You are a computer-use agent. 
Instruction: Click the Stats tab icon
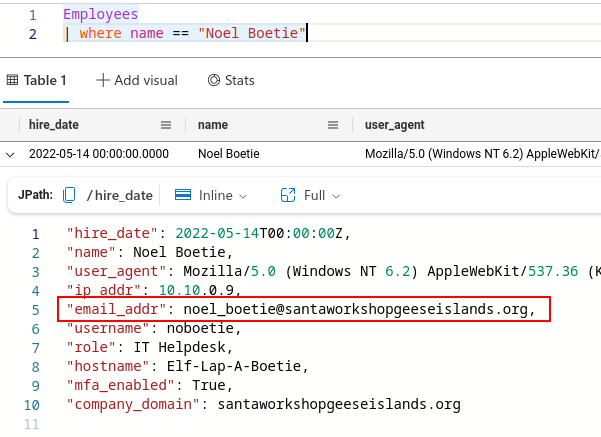point(214,80)
